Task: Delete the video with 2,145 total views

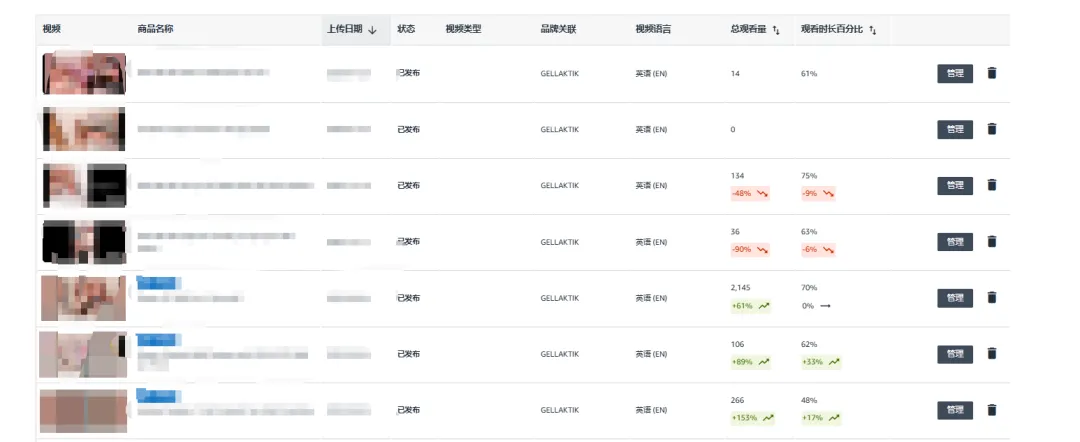Action: [992, 297]
